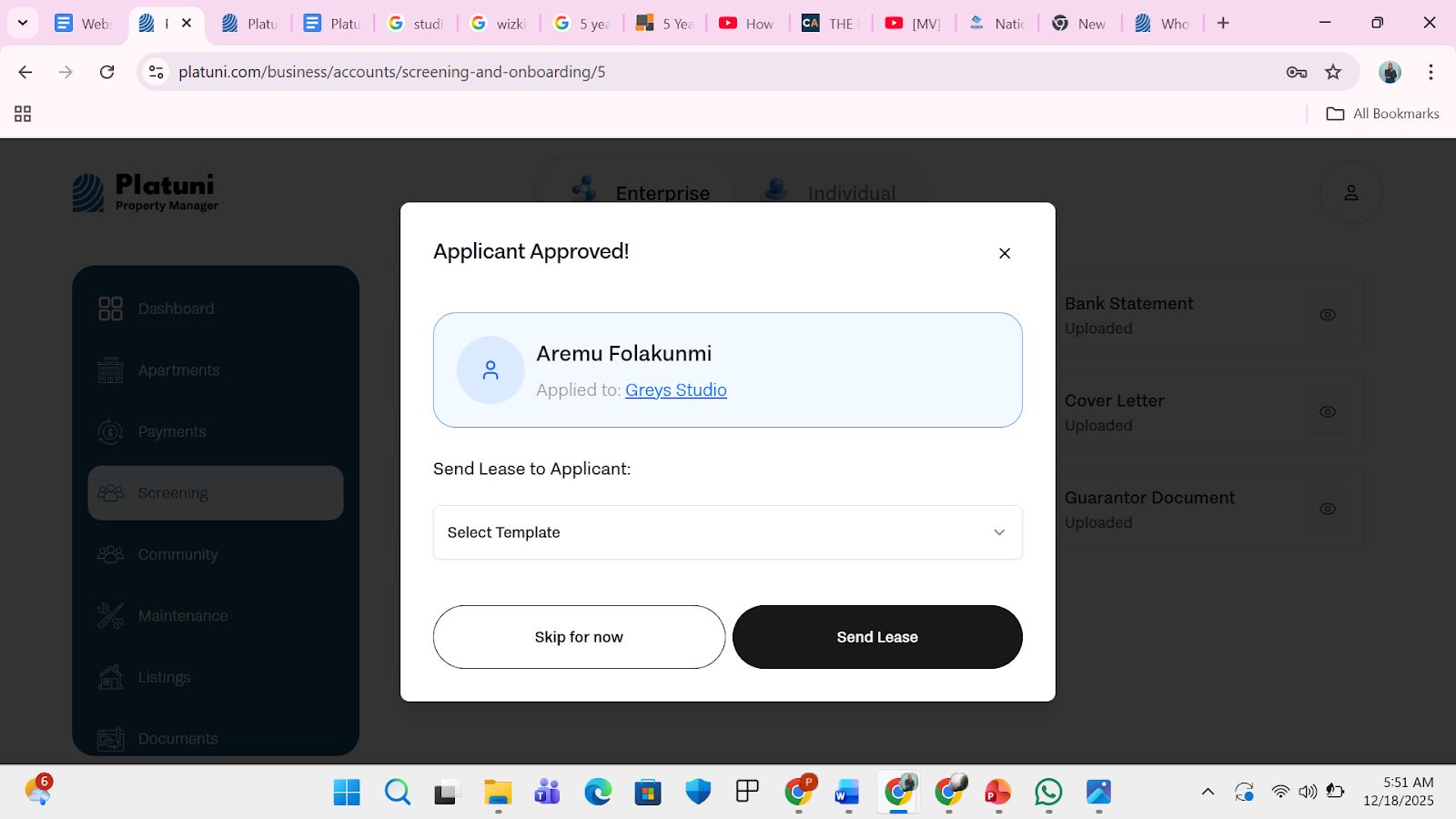Open a new browser tab
Image resolution: width=1456 pixels, height=819 pixels.
click(1223, 24)
